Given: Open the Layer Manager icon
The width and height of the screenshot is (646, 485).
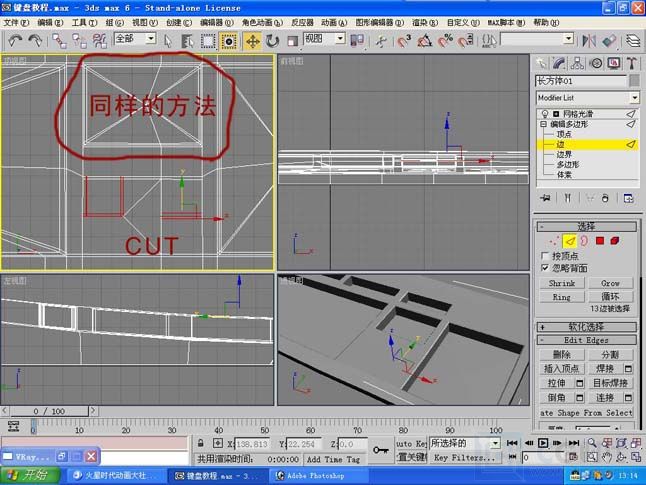Looking at the screenshot, I should pyautogui.click(x=633, y=40).
